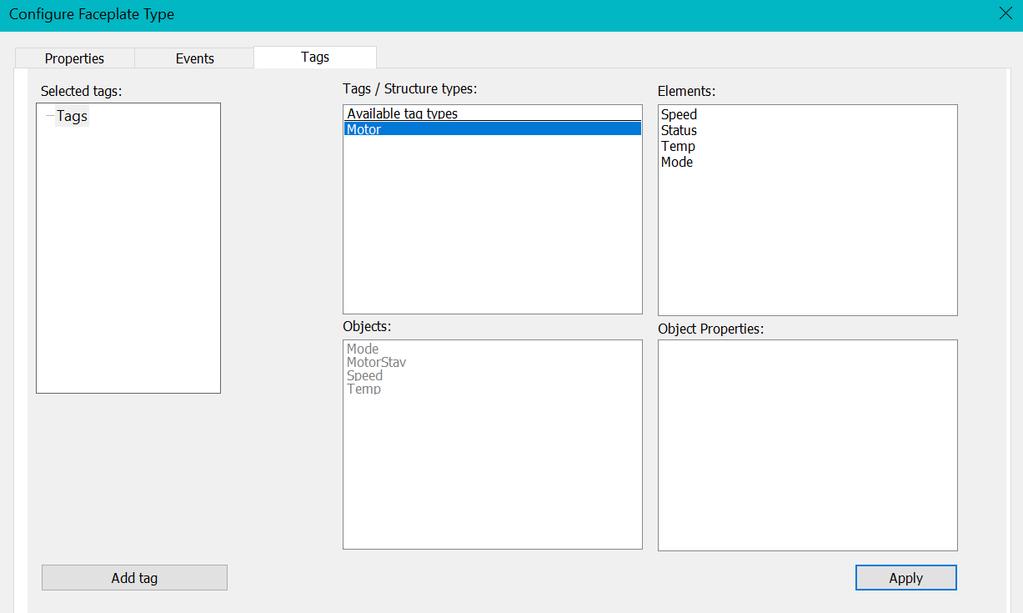Image resolution: width=1023 pixels, height=613 pixels.
Task: Choose MotorStav in the Objects list
Action: tap(376, 362)
